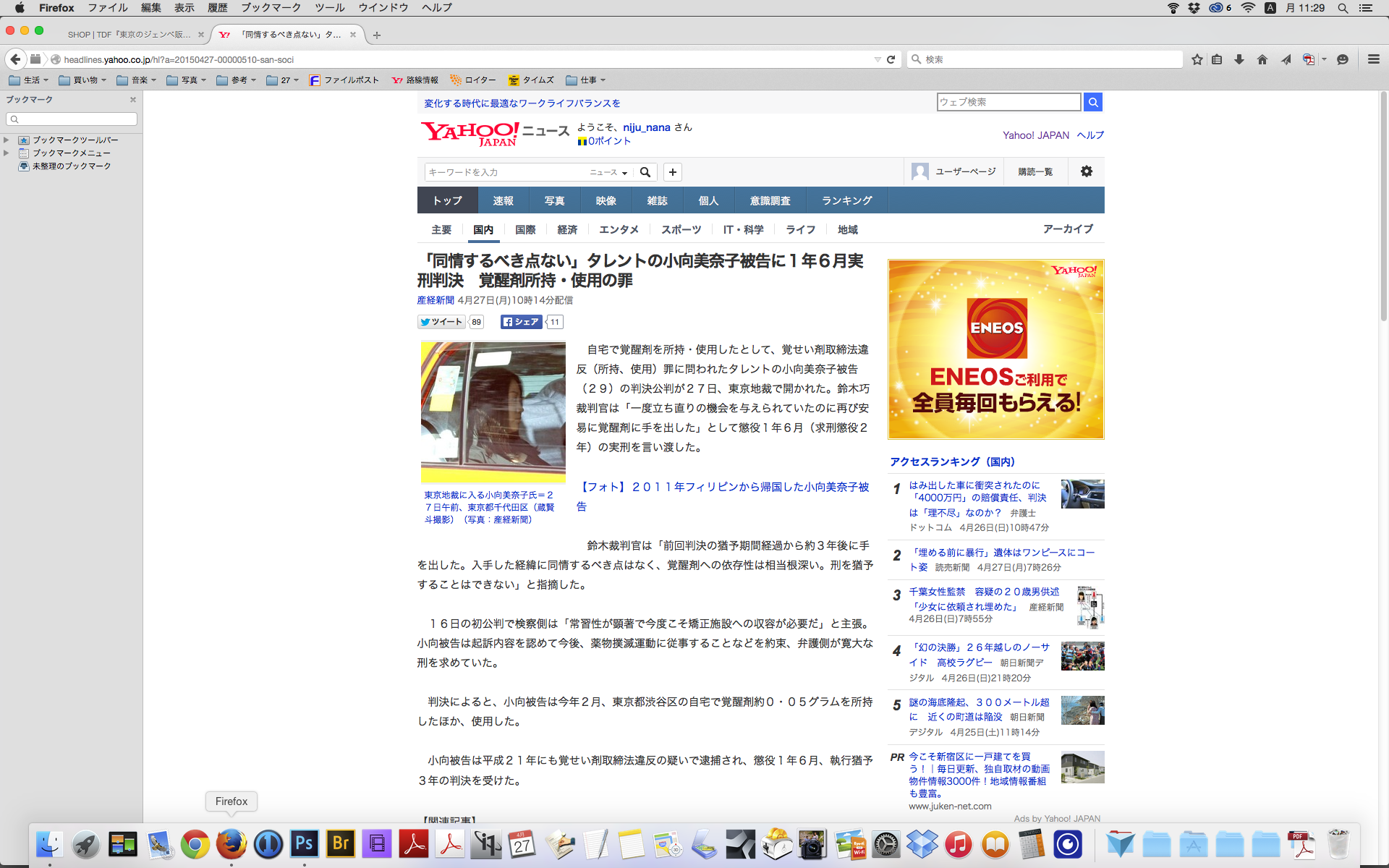Open the ブックマーク menu in menu bar

pos(271,7)
